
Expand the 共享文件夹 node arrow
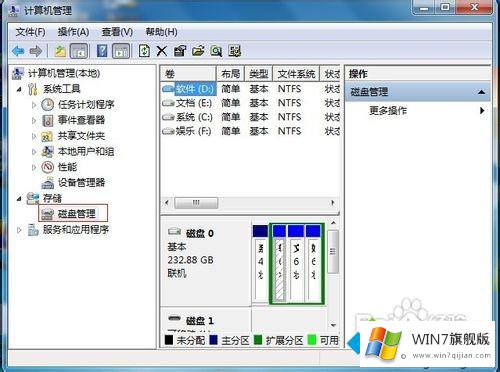click(x=34, y=136)
